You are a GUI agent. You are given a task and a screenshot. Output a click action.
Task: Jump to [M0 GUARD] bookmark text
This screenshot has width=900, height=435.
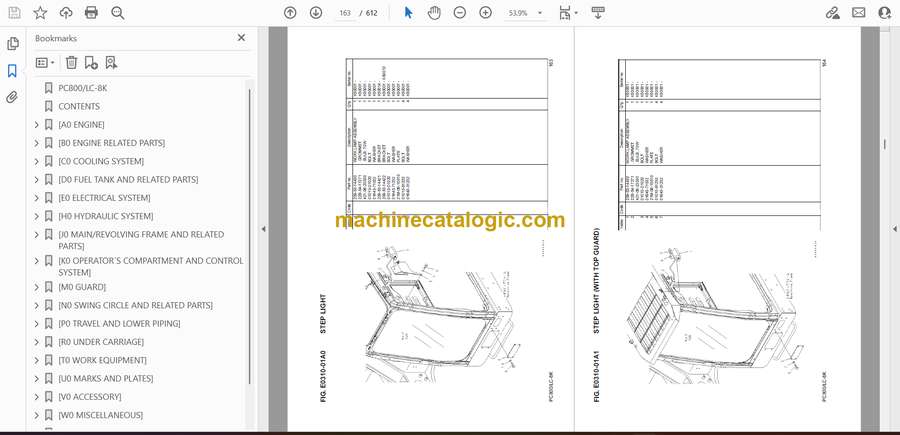click(x=82, y=287)
